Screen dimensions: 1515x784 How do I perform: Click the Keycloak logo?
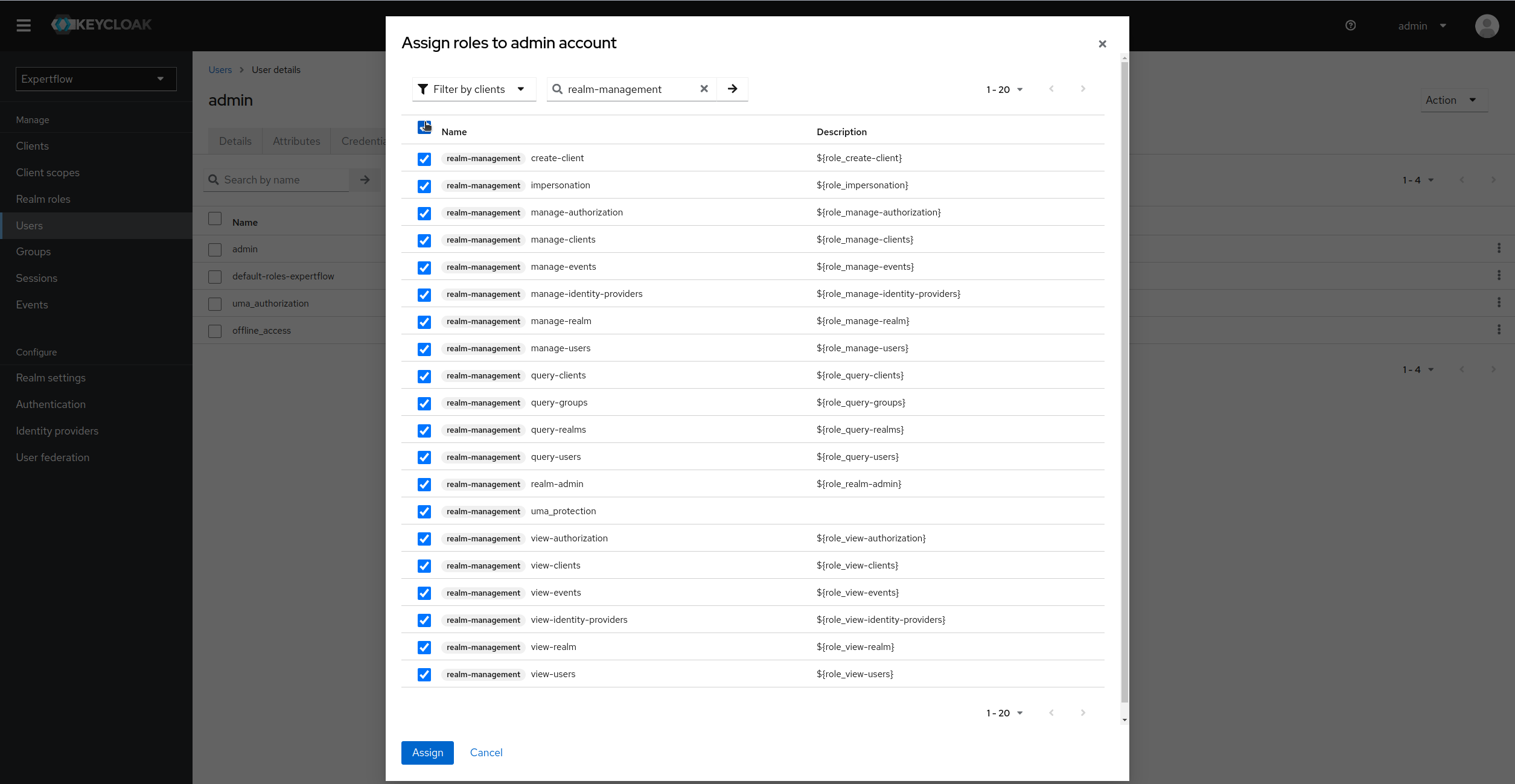pos(100,25)
